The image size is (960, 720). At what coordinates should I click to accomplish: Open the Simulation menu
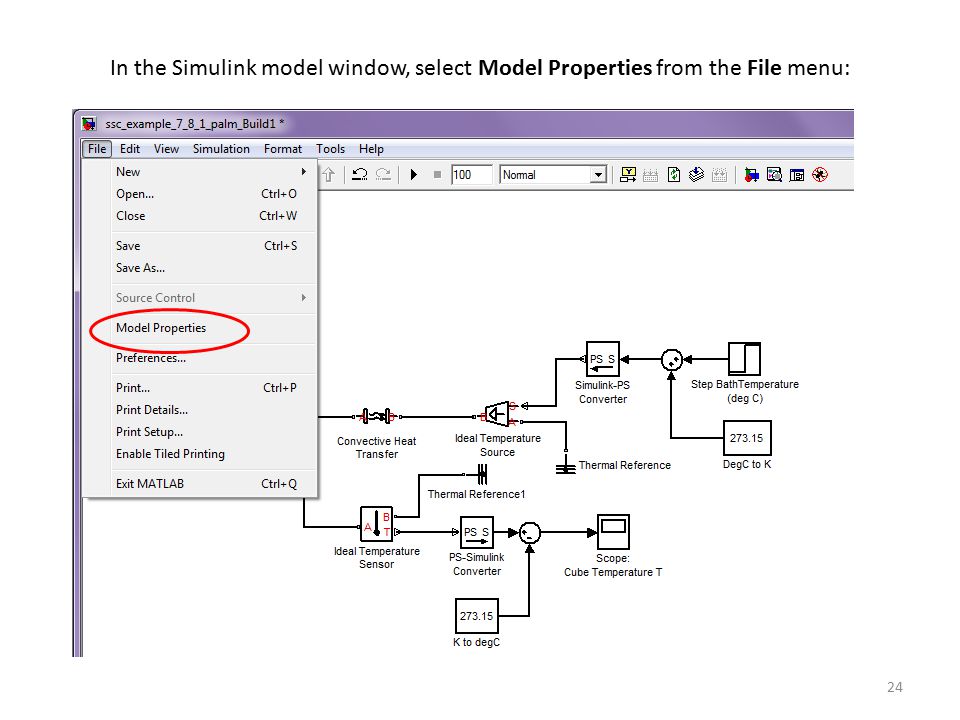coord(221,149)
